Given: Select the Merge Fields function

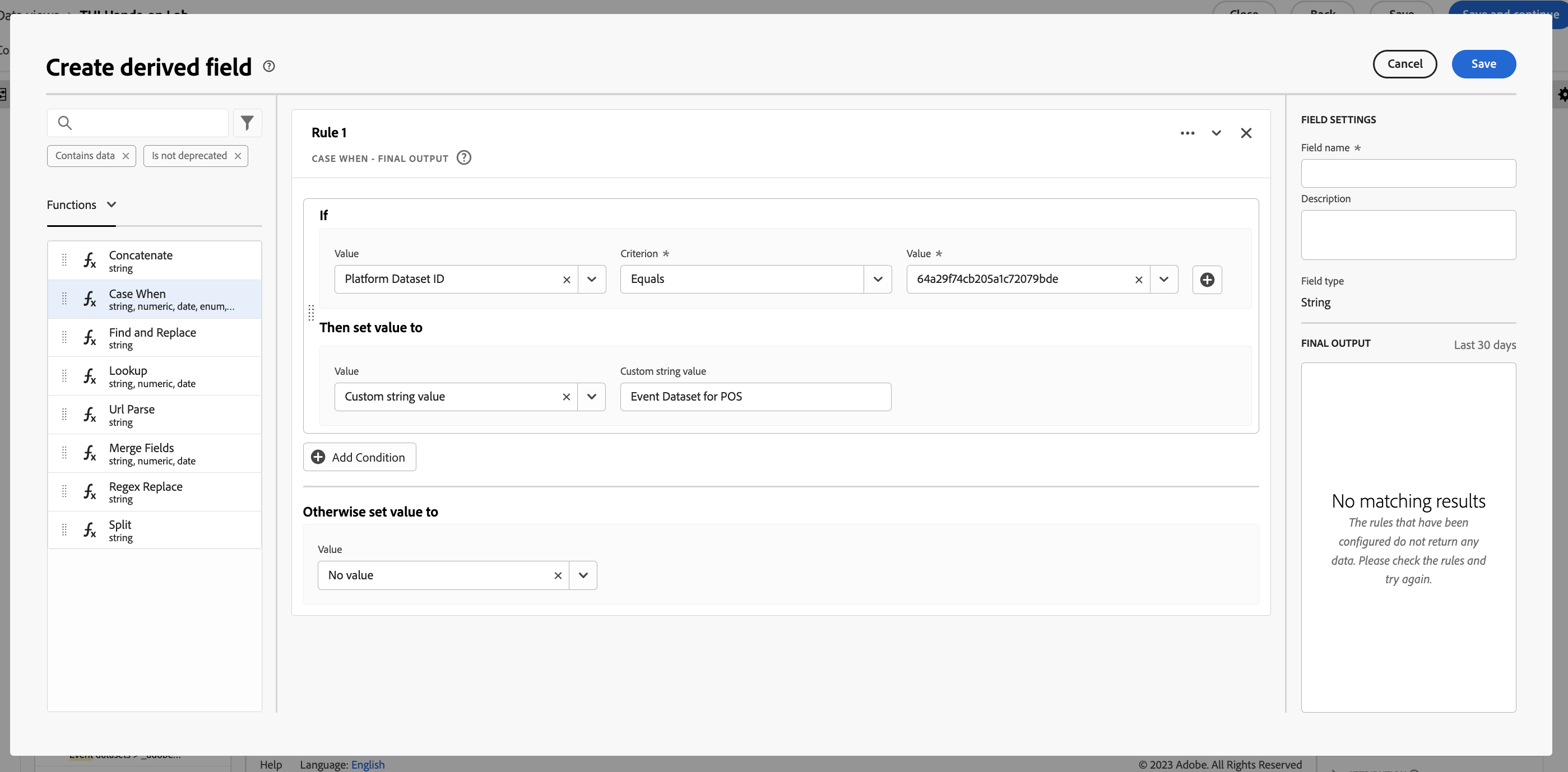Looking at the screenshot, I should 155,454.
